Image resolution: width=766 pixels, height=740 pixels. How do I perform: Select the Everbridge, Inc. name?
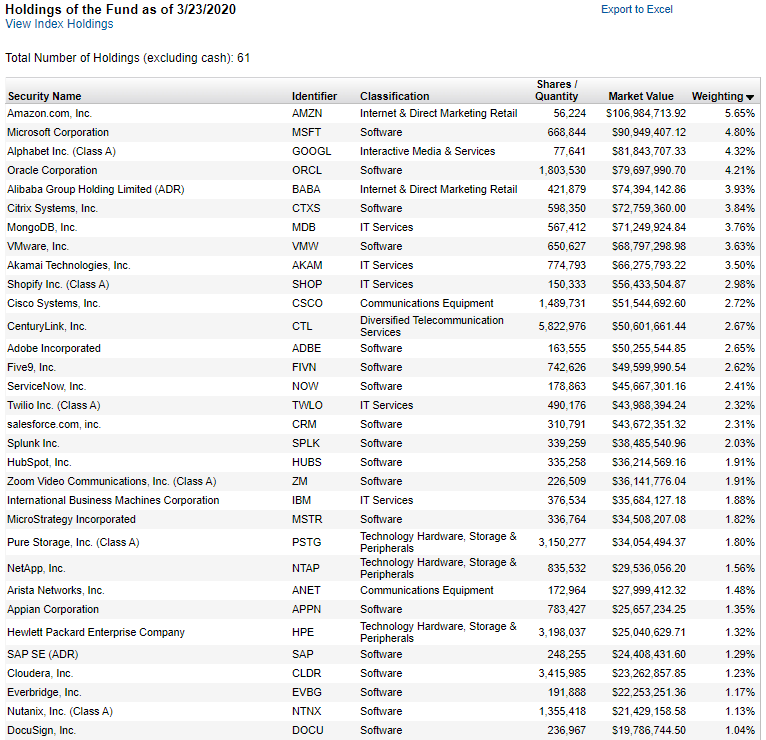(x=44, y=693)
